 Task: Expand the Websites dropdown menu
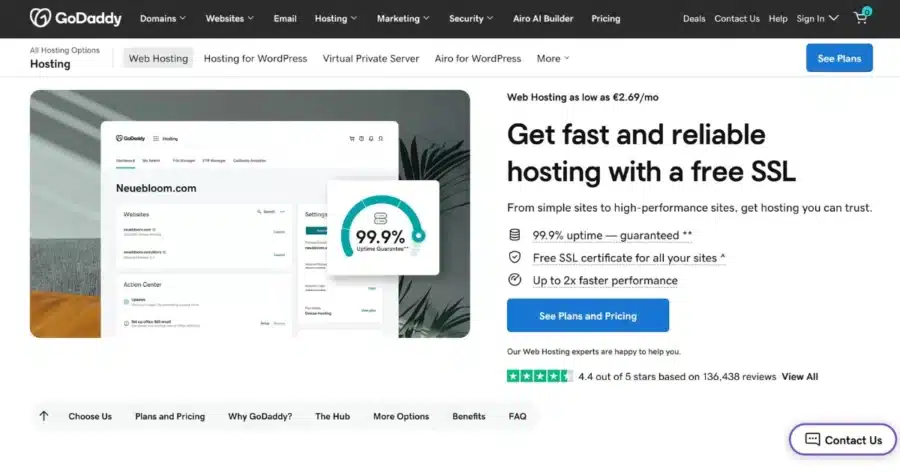(x=230, y=18)
